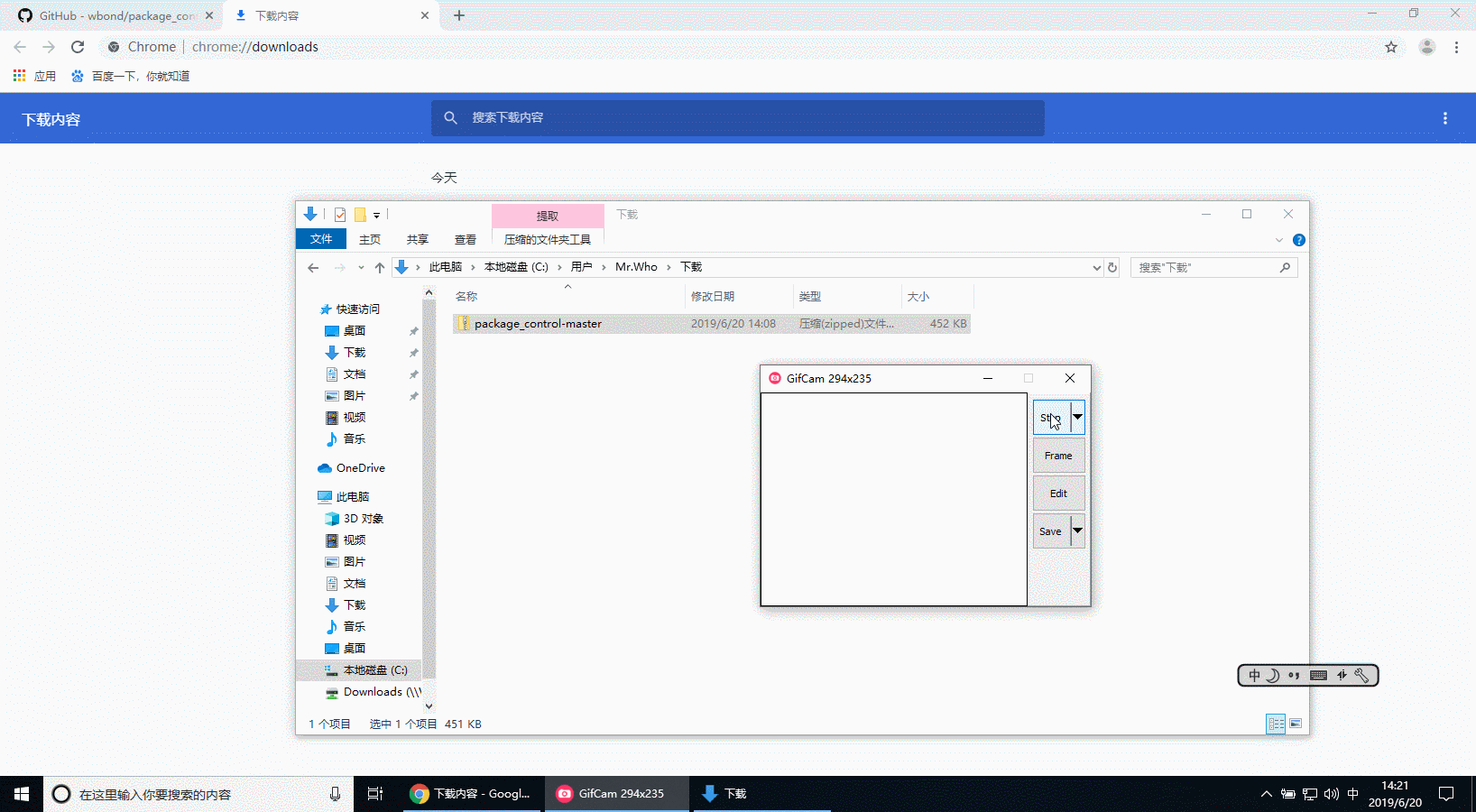Click the blue Help icon in Explorer
Image resolution: width=1476 pixels, height=812 pixels.
(1299, 240)
